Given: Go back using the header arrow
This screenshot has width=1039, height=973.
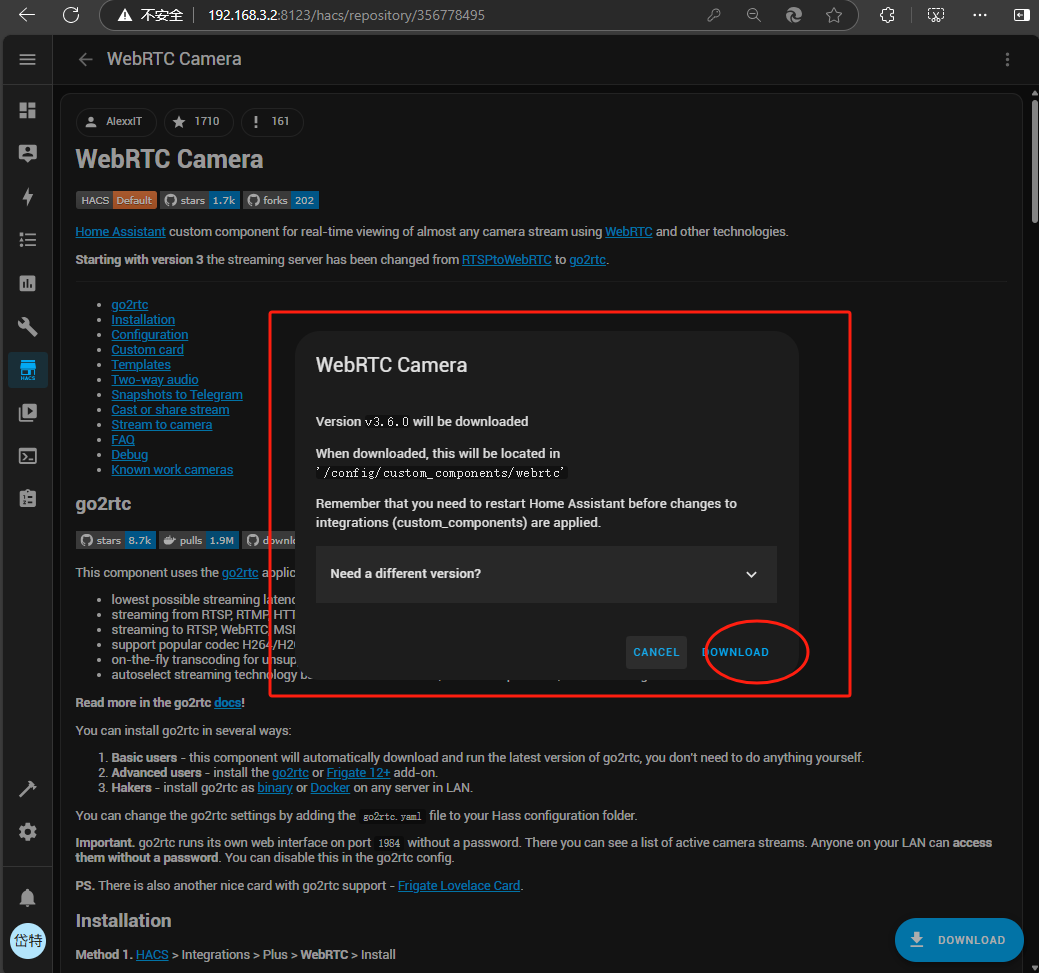Looking at the screenshot, I should coord(85,59).
